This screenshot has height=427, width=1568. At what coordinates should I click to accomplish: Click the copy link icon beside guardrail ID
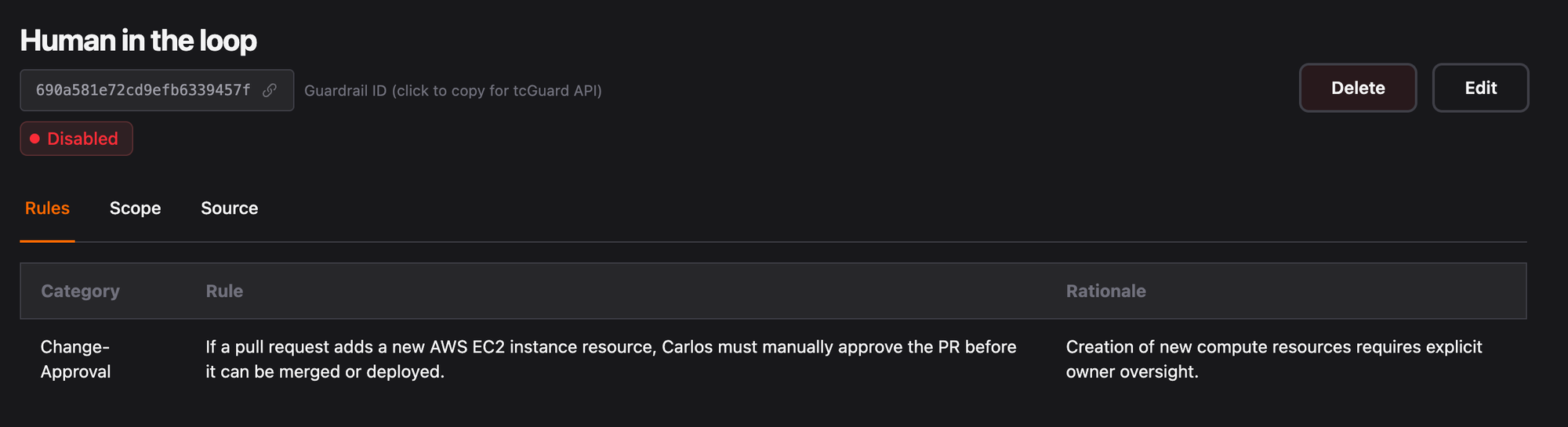[270, 90]
